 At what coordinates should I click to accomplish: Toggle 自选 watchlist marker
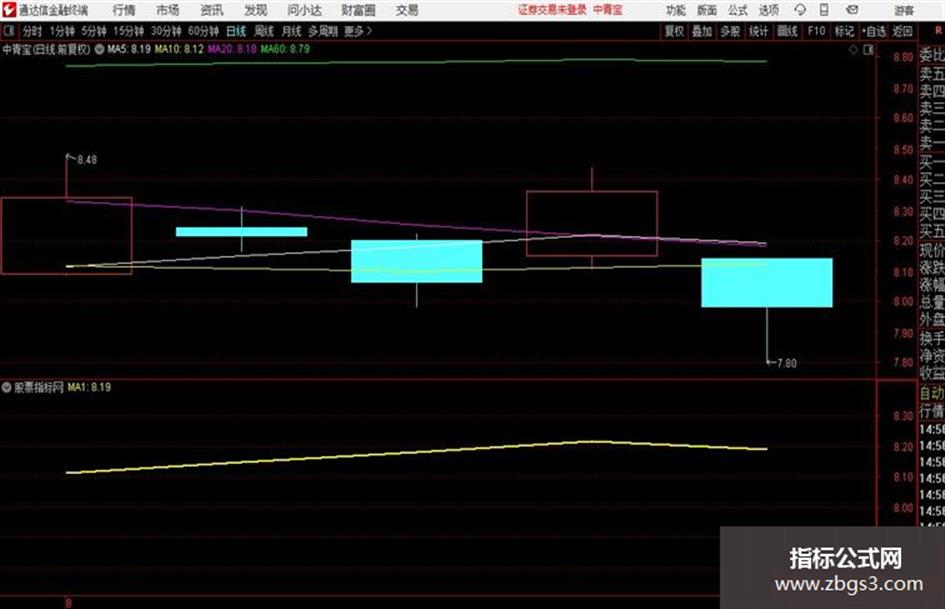click(x=874, y=31)
